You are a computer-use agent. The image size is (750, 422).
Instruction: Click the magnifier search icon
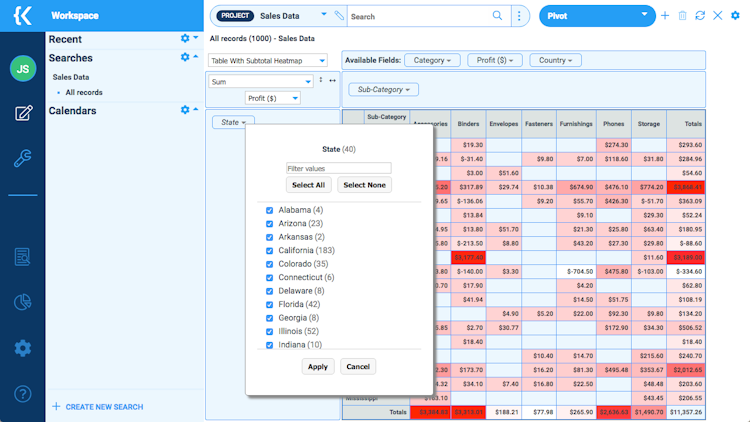pyautogui.click(x=497, y=16)
